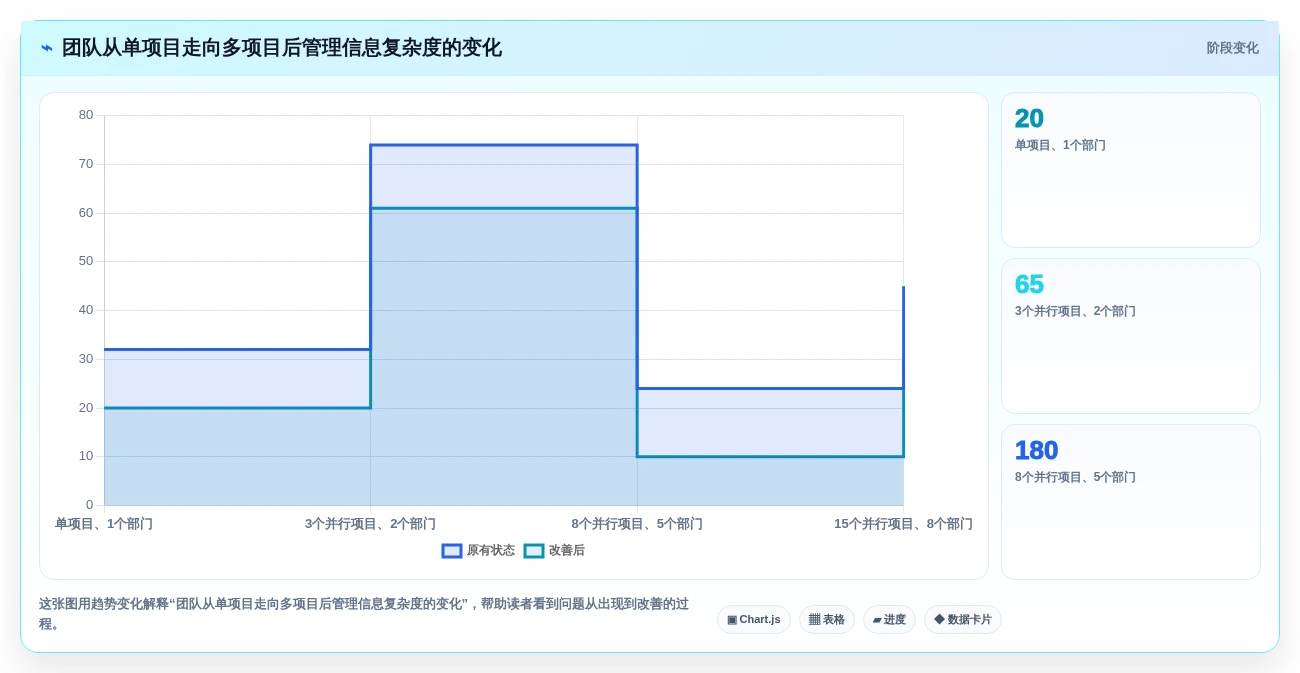Screen dimensions: 1300x673
Task: Open the card showing value 65
Action: point(1131,336)
